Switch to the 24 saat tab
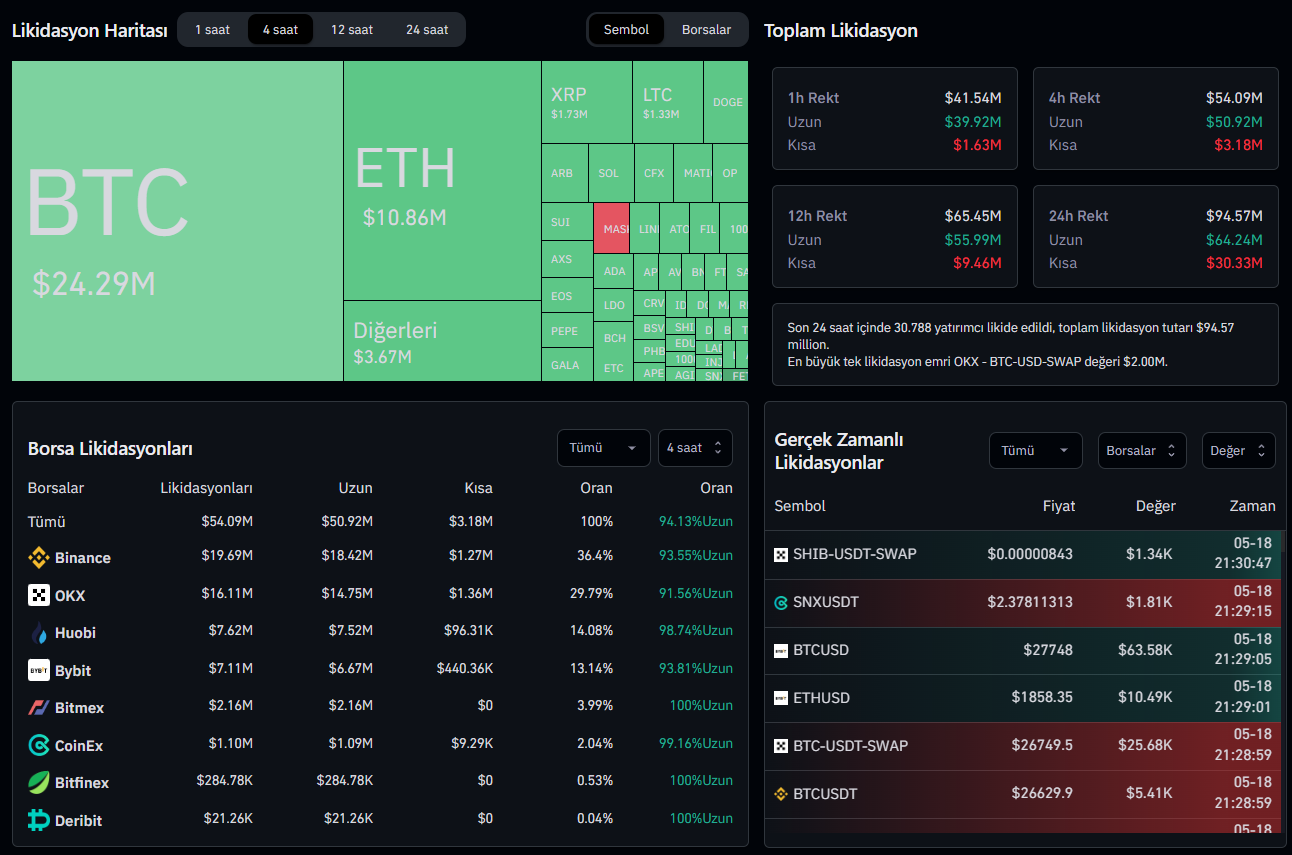This screenshot has height=855, width=1292. click(x=427, y=30)
